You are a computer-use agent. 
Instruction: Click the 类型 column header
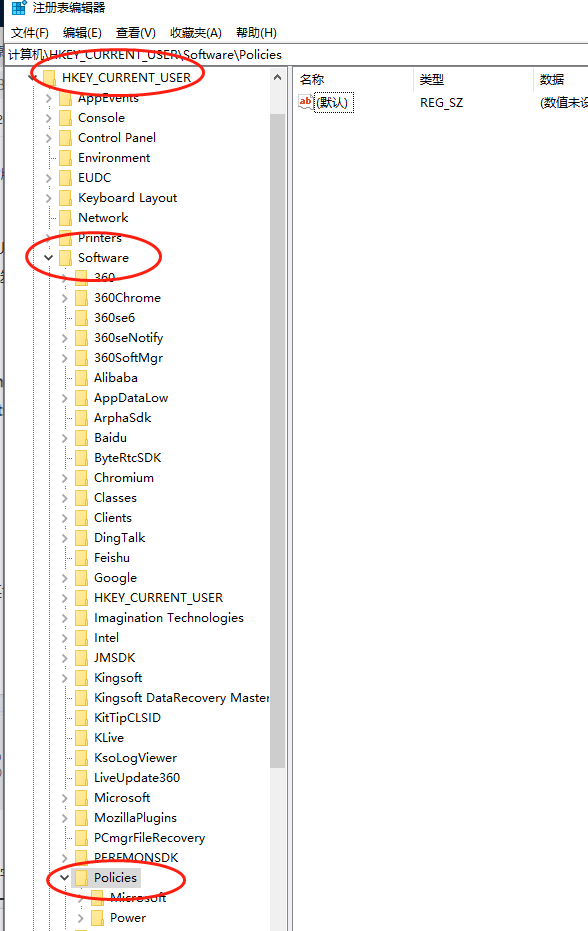tap(432, 80)
